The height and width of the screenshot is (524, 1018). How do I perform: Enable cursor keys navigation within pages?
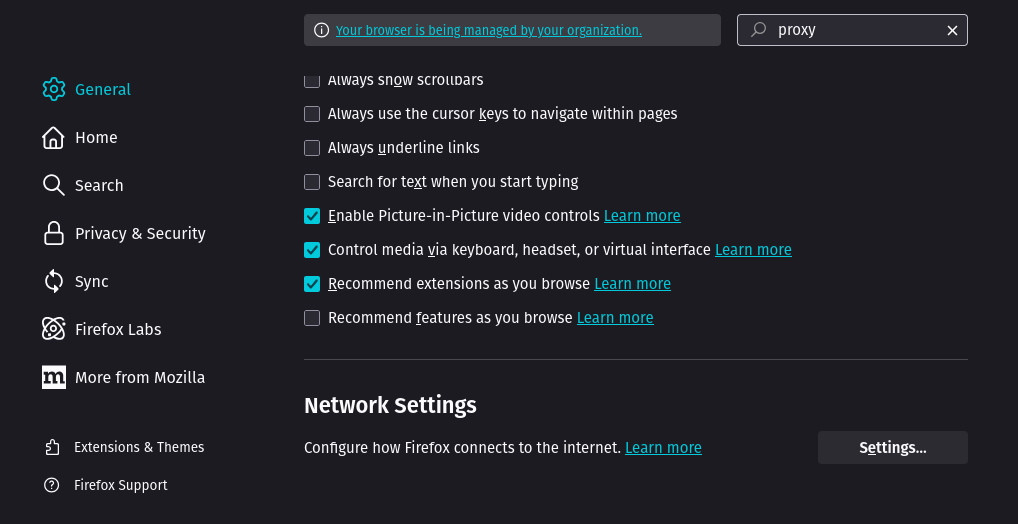coord(312,114)
